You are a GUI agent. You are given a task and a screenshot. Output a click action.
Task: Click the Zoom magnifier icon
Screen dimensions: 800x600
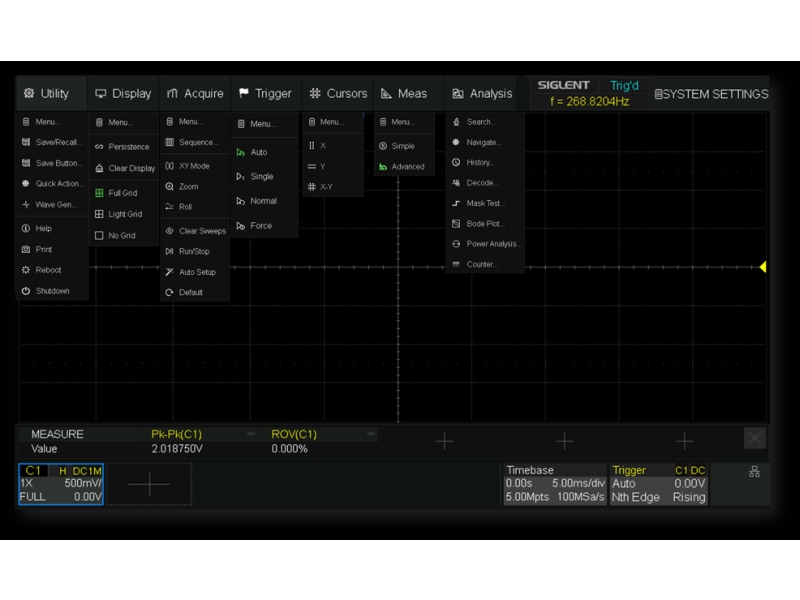point(170,187)
